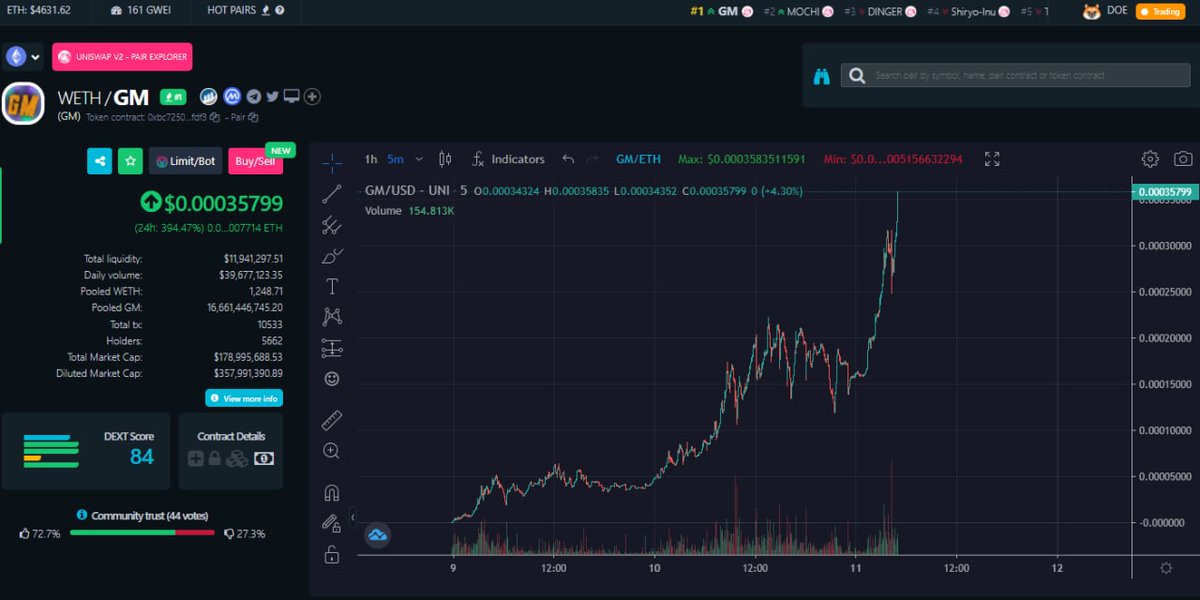Open candlestick chart style selector
The height and width of the screenshot is (600, 1200).
pos(445,159)
